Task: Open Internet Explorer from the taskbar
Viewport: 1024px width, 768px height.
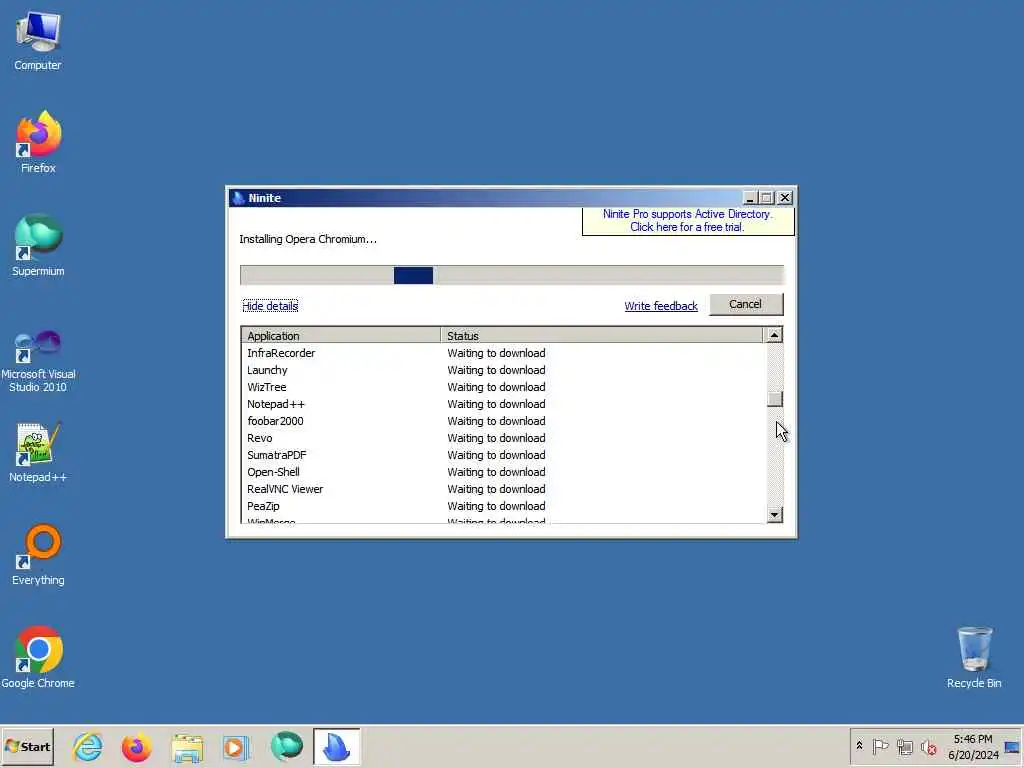Action: tap(88, 747)
